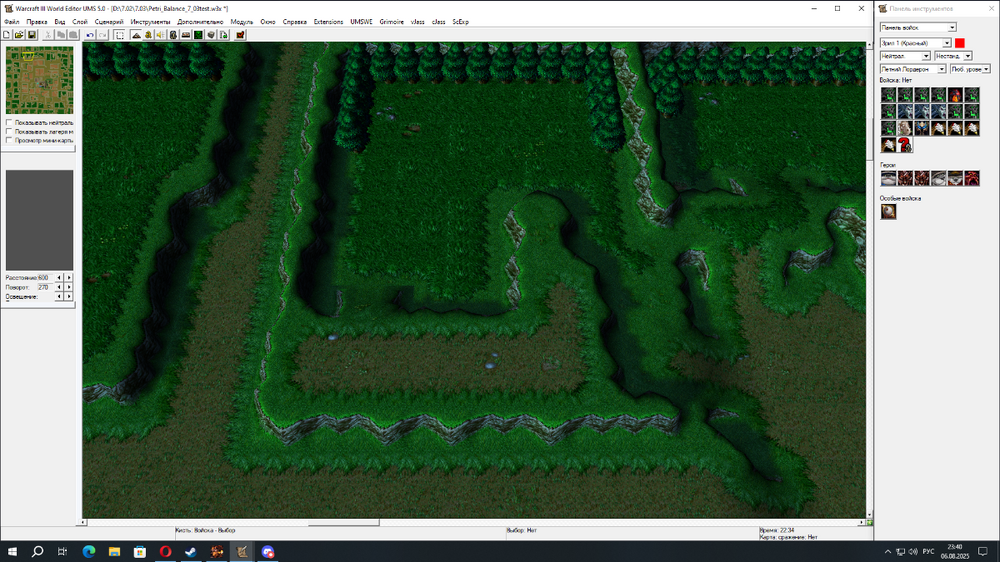
Task: Click the Undo arrow in toolbar
Action: (x=90, y=35)
